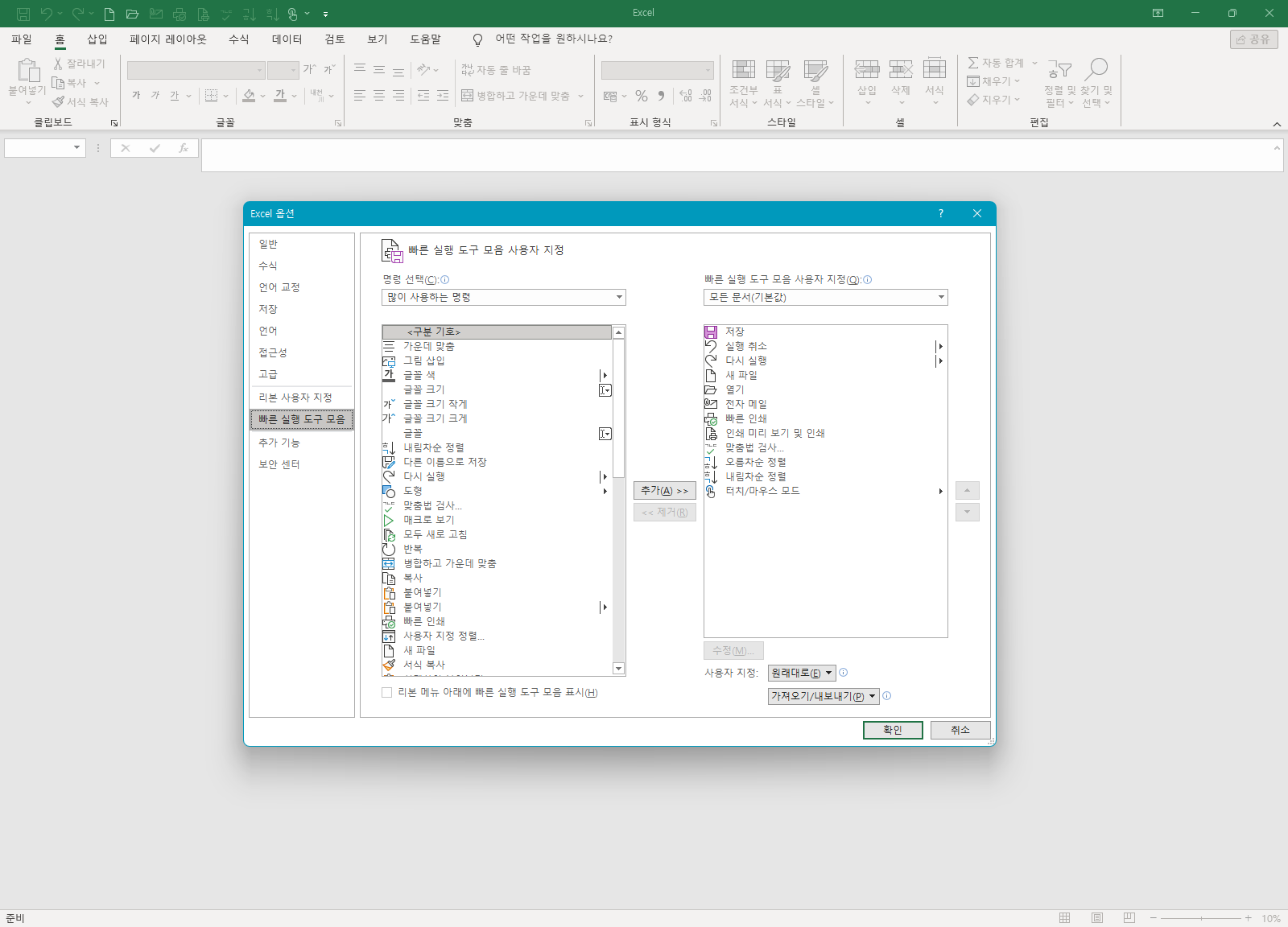Image resolution: width=1288 pixels, height=927 pixels.
Task: Open the 가져오기/내보내기 dropdown button
Action: [x=824, y=696]
